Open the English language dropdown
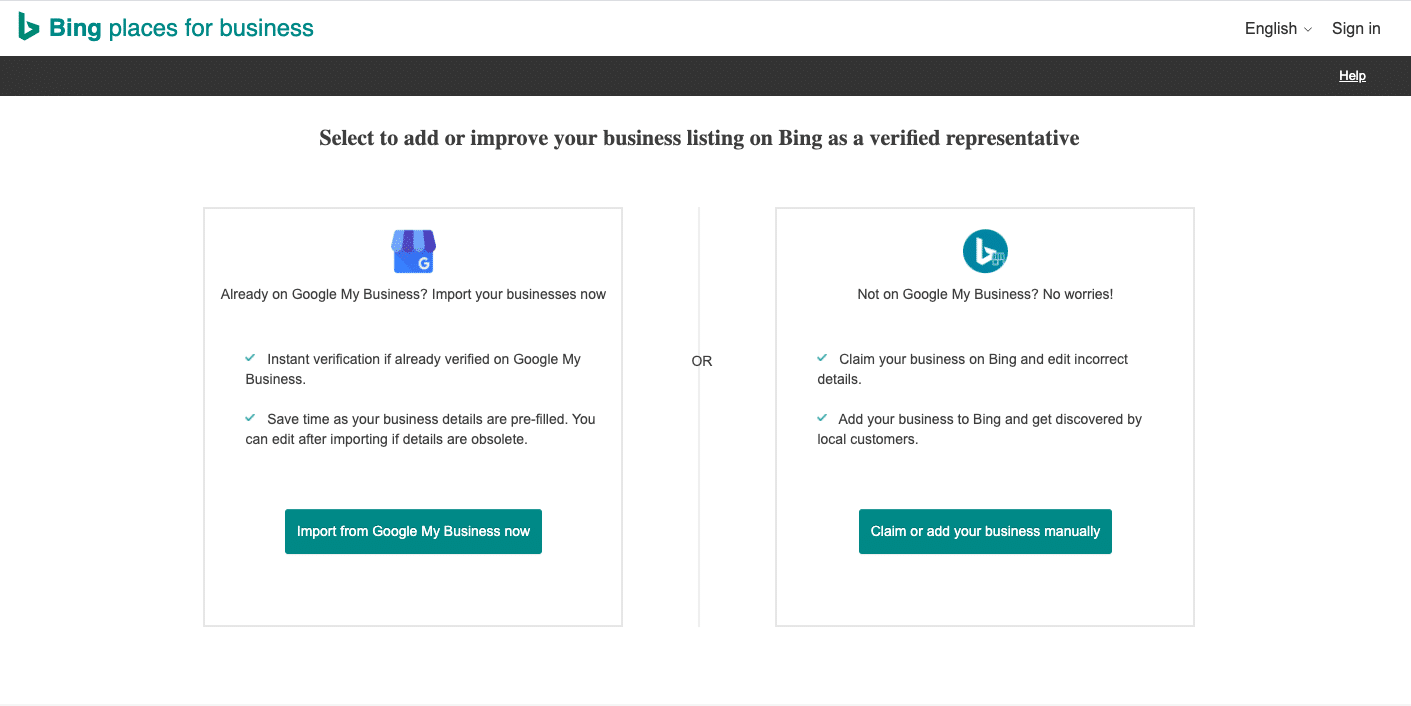 [1278, 28]
